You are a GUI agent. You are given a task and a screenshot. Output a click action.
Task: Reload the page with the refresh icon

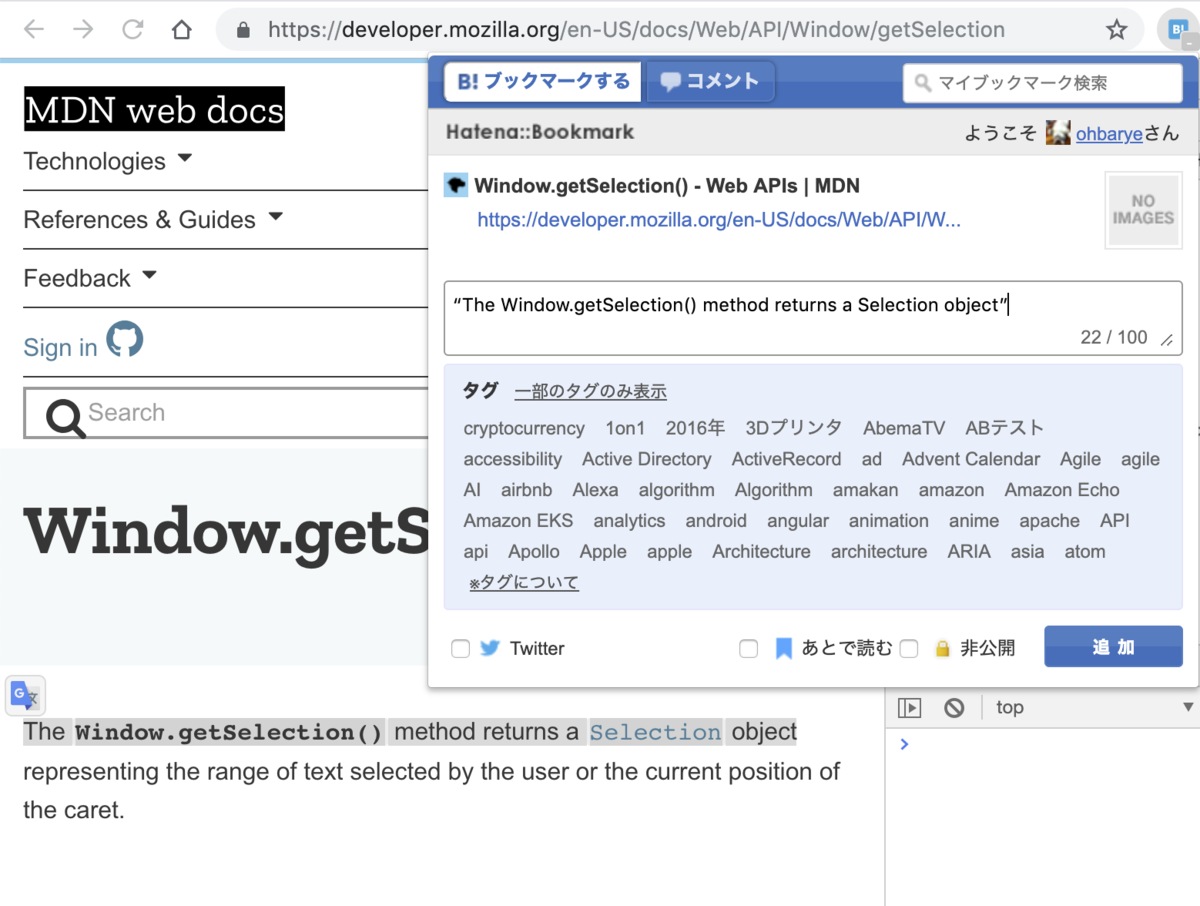133,30
